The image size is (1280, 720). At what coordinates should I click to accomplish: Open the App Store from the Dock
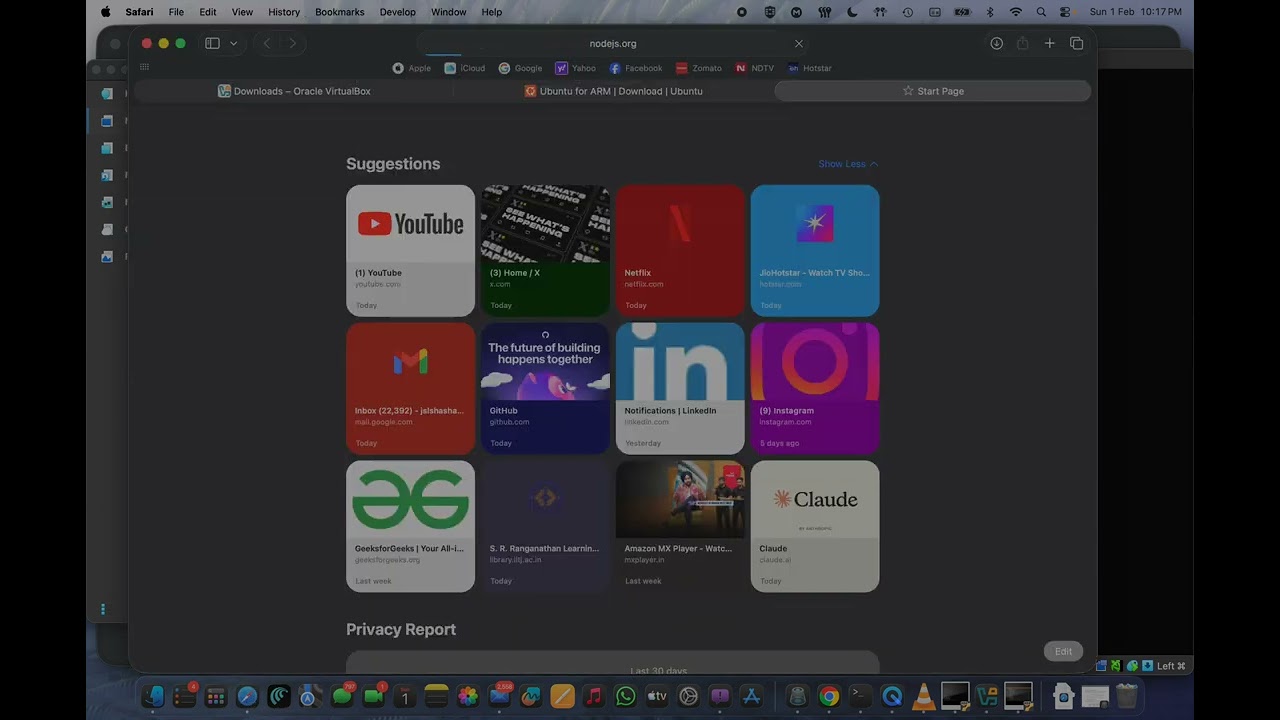[x=752, y=696]
